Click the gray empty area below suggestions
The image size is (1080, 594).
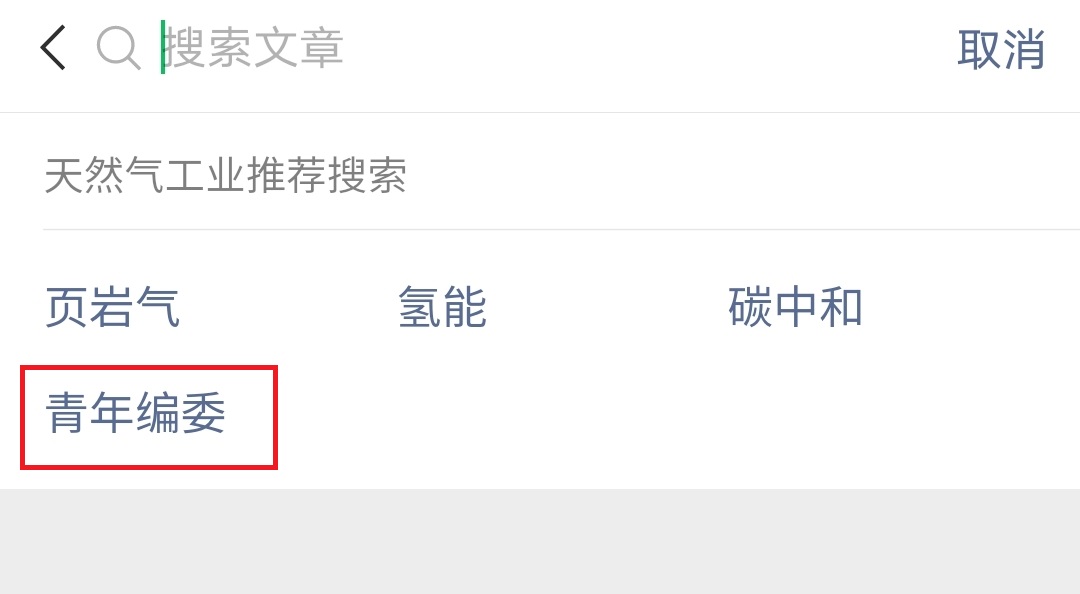[540, 542]
